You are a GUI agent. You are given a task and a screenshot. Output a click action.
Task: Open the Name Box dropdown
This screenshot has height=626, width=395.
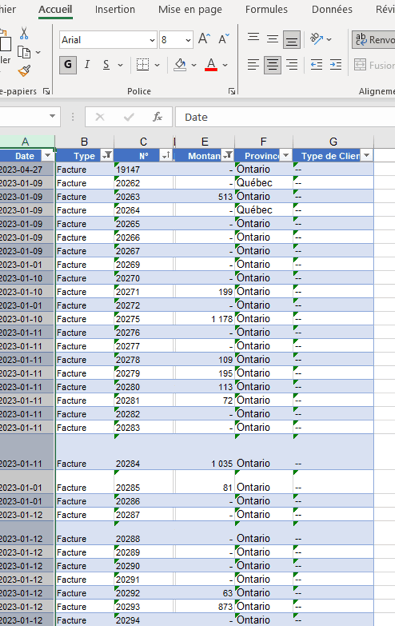[52, 116]
